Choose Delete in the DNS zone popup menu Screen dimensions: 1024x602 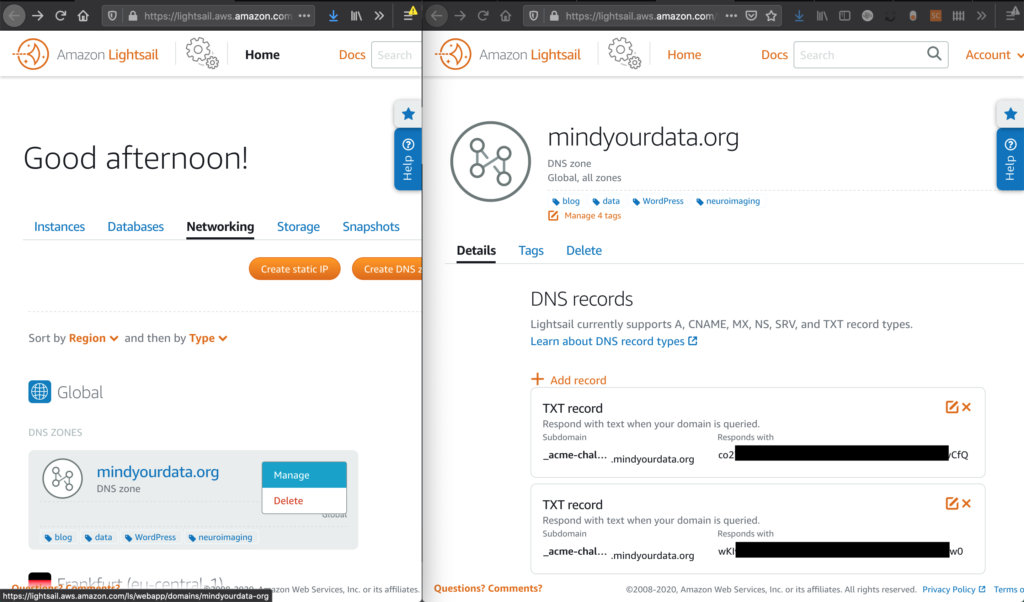coord(304,501)
